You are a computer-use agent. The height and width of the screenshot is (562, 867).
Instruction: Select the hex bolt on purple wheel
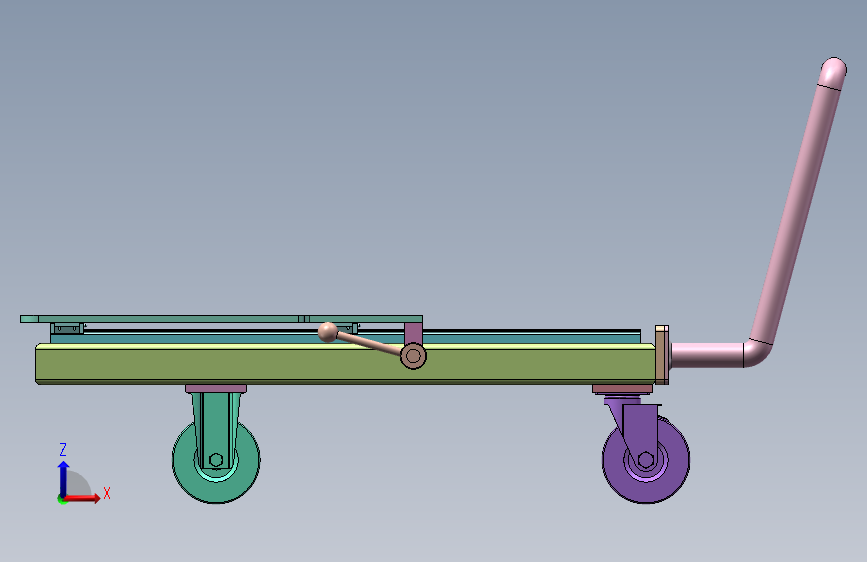[x=645, y=460]
